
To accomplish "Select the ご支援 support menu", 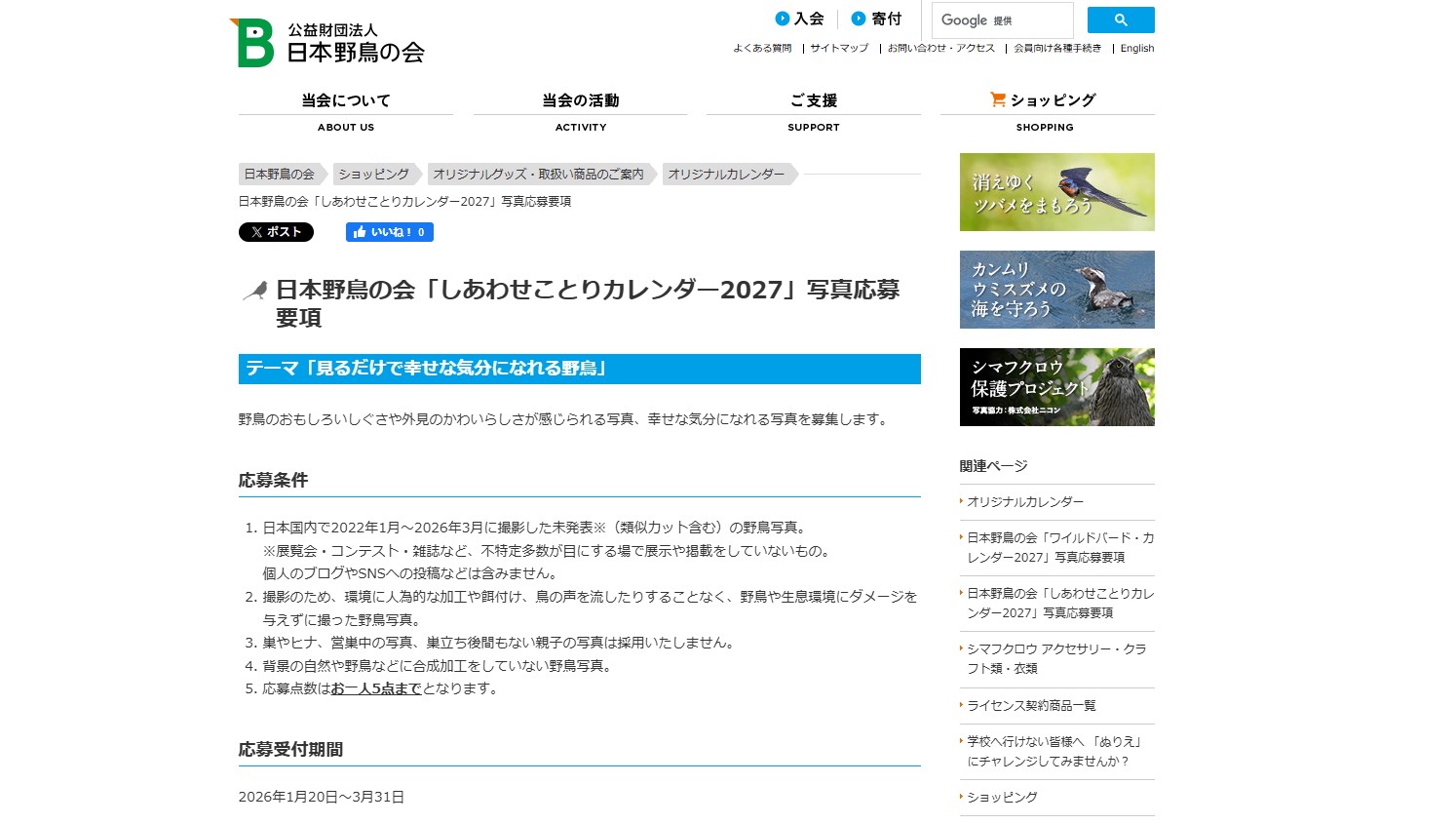I will click(x=813, y=100).
